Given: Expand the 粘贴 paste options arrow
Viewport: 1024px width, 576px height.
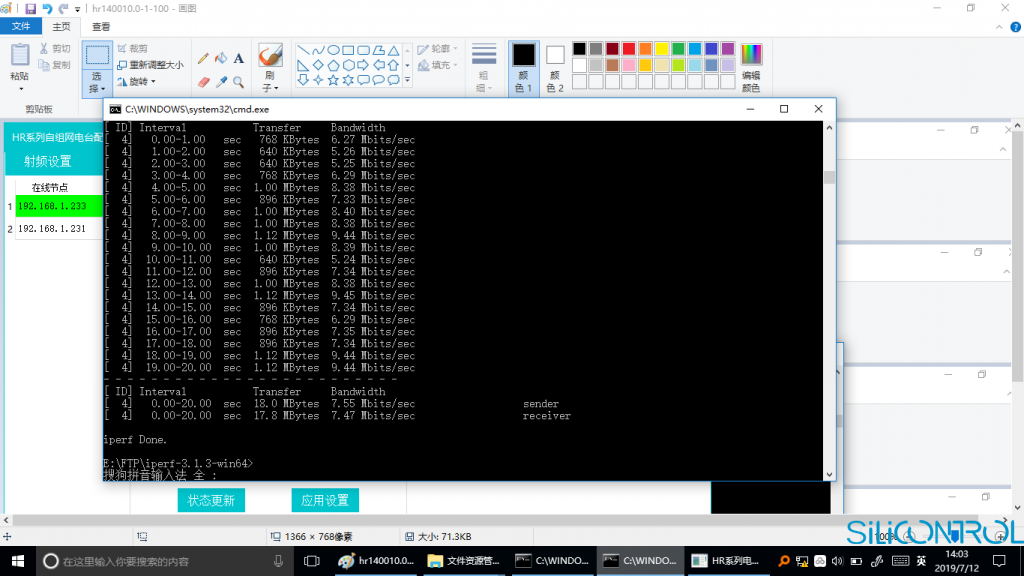Looking at the screenshot, I should pos(20,88).
